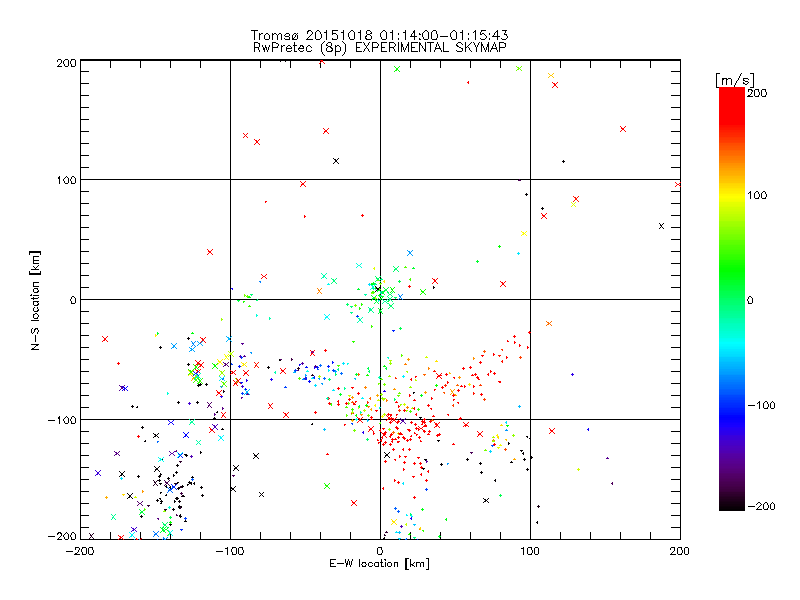Click the y-axis '-100' tick label
The height and width of the screenshot is (600, 800).
[x=62, y=420]
